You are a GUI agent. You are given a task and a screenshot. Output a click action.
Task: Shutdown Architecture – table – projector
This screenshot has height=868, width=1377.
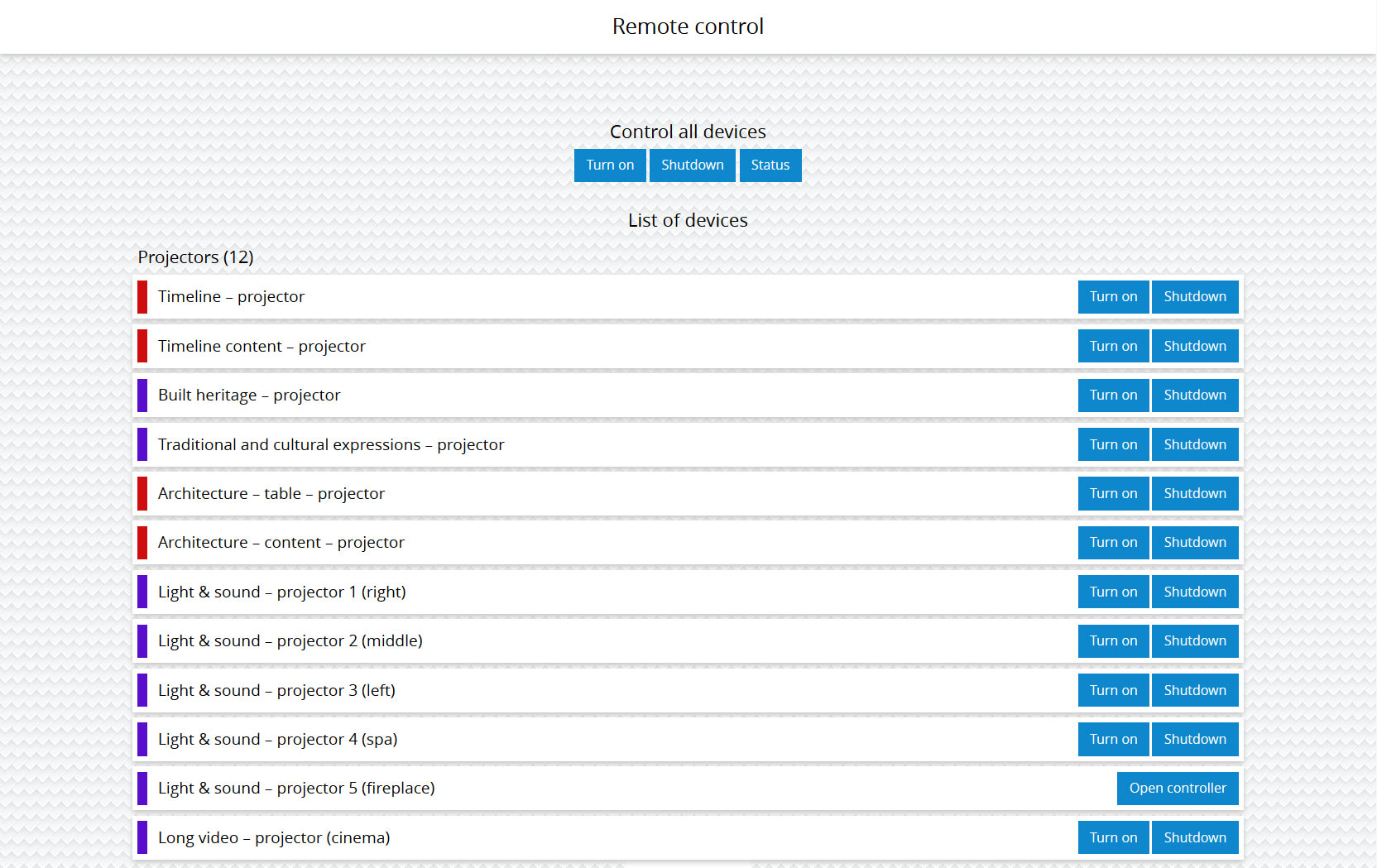pyautogui.click(x=1195, y=493)
